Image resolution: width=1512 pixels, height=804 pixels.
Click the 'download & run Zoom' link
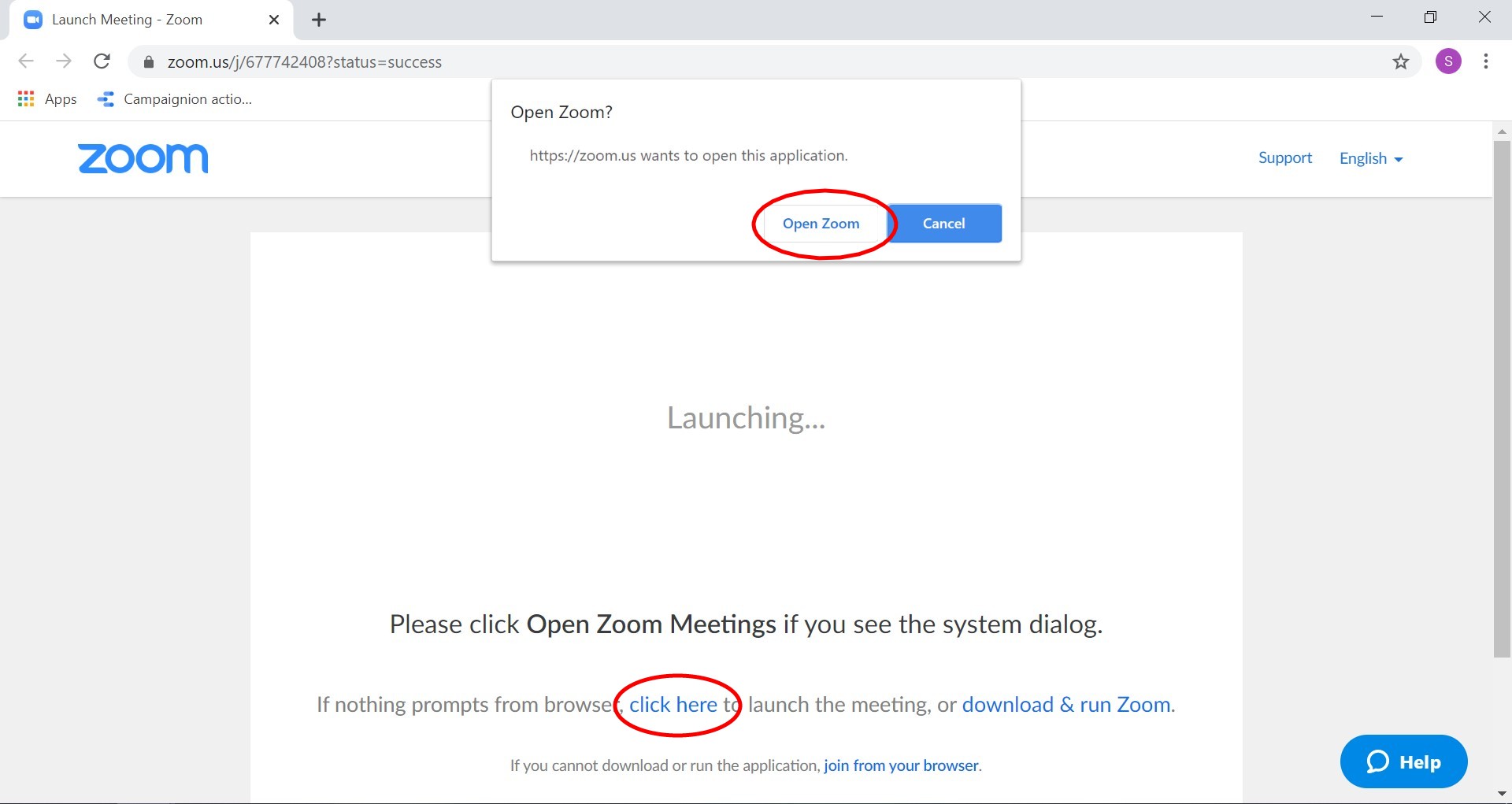(1065, 704)
